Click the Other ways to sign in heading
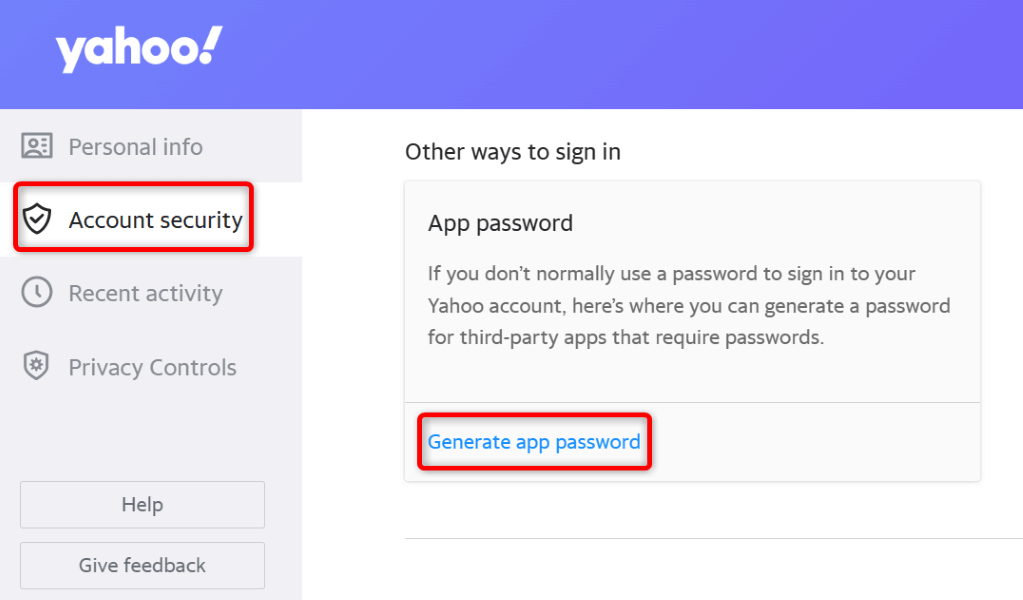1023x600 pixels. click(513, 152)
